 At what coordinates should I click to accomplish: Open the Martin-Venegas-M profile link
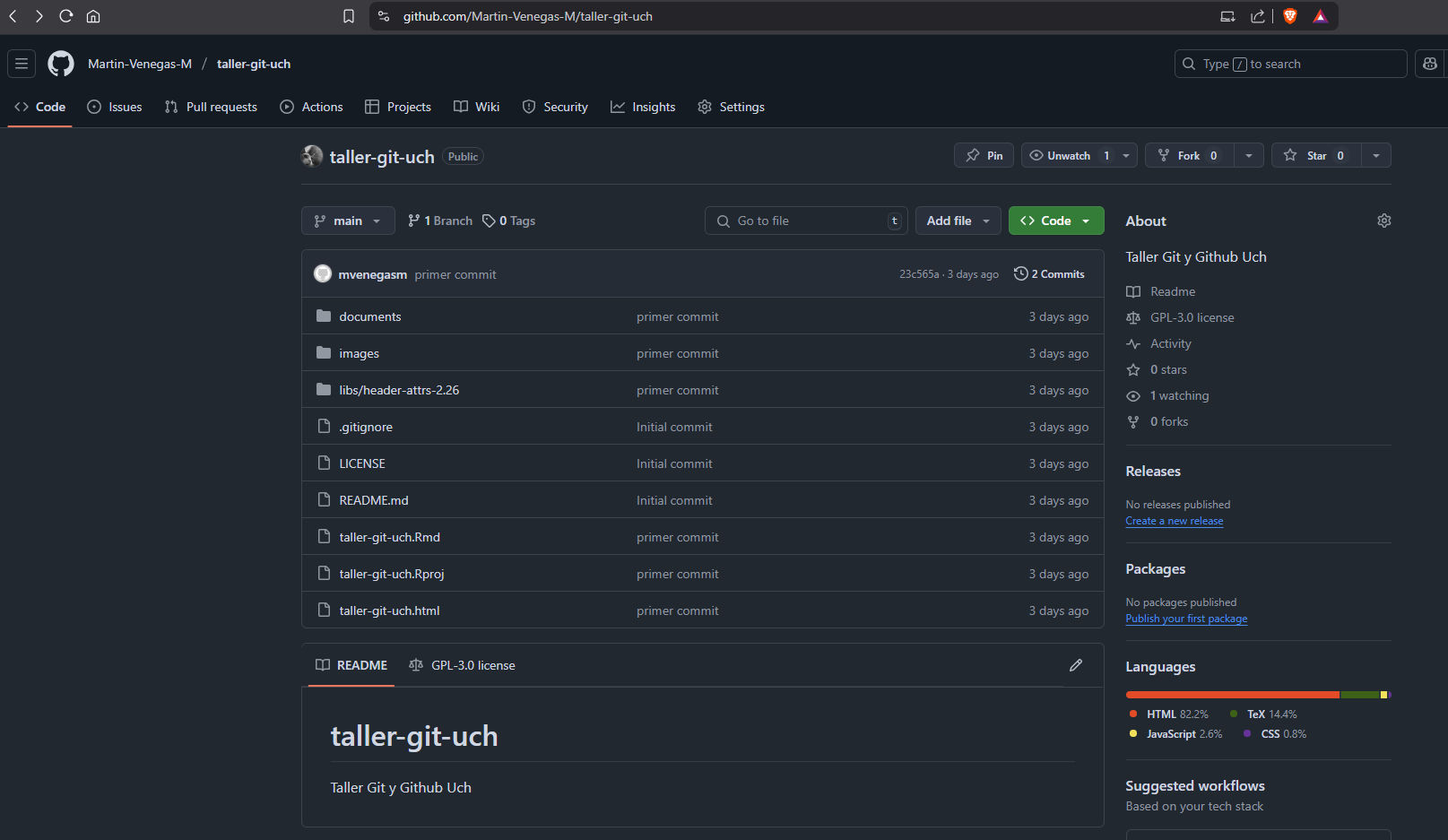point(140,64)
